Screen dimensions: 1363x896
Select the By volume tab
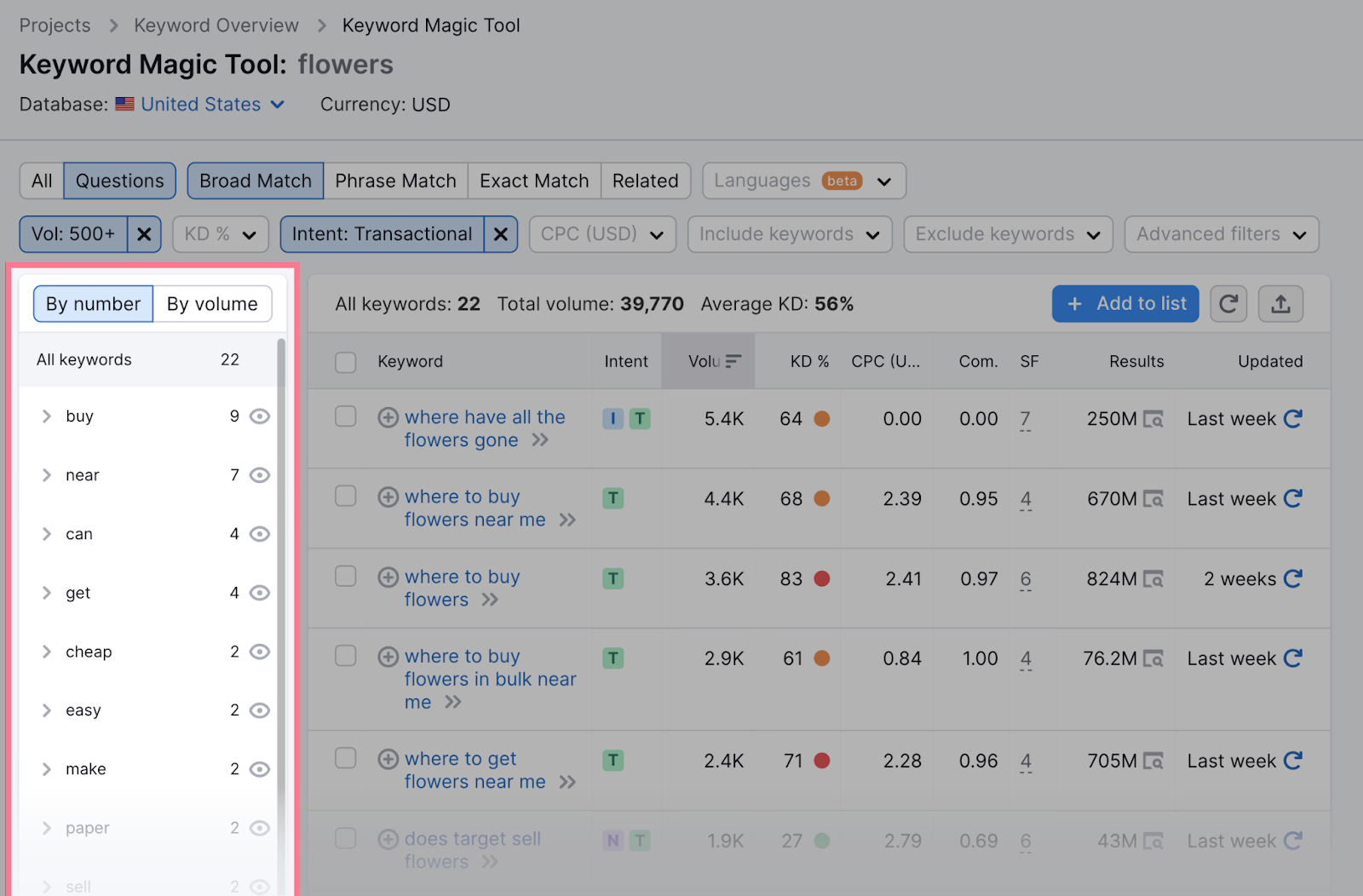point(212,304)
